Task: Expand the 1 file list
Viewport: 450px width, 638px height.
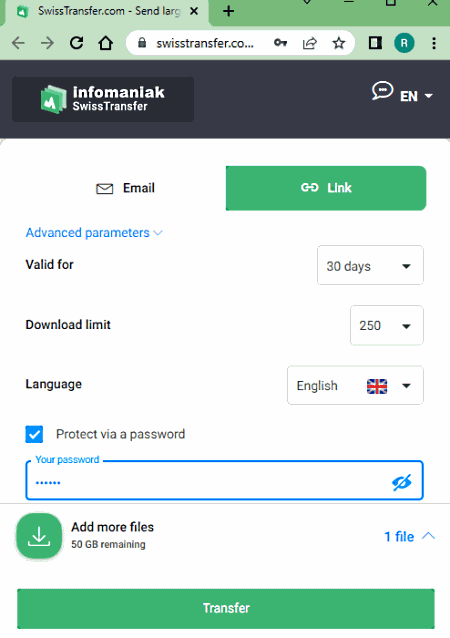Action: [x=409, y=536]
